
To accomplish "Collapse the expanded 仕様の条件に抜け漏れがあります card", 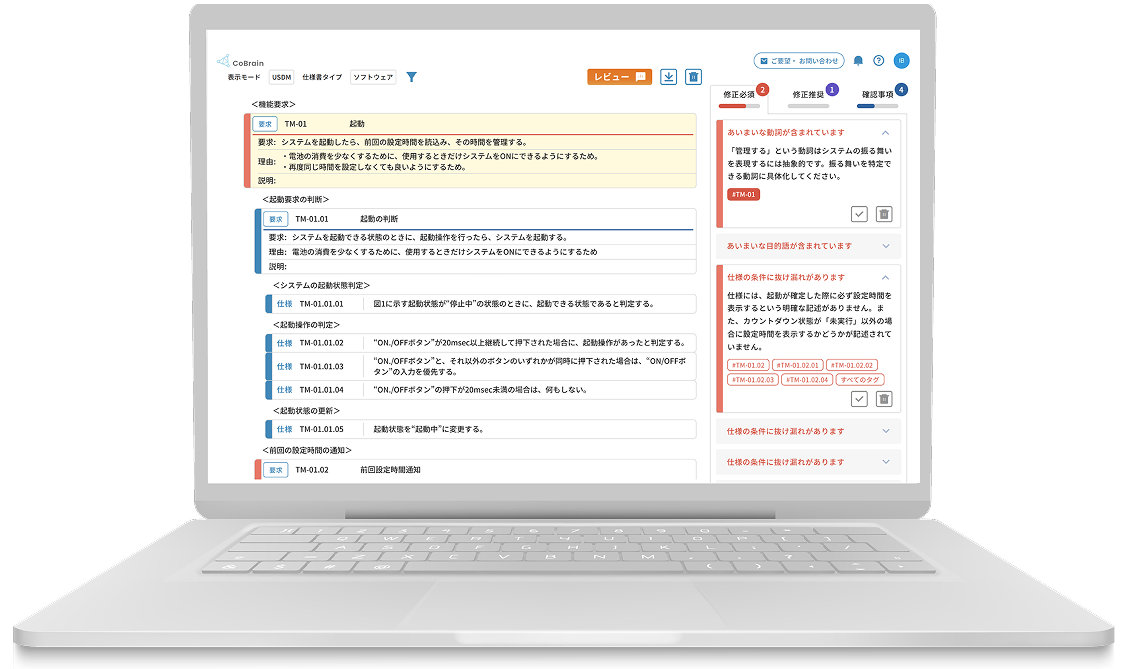I will coord(885,277).
